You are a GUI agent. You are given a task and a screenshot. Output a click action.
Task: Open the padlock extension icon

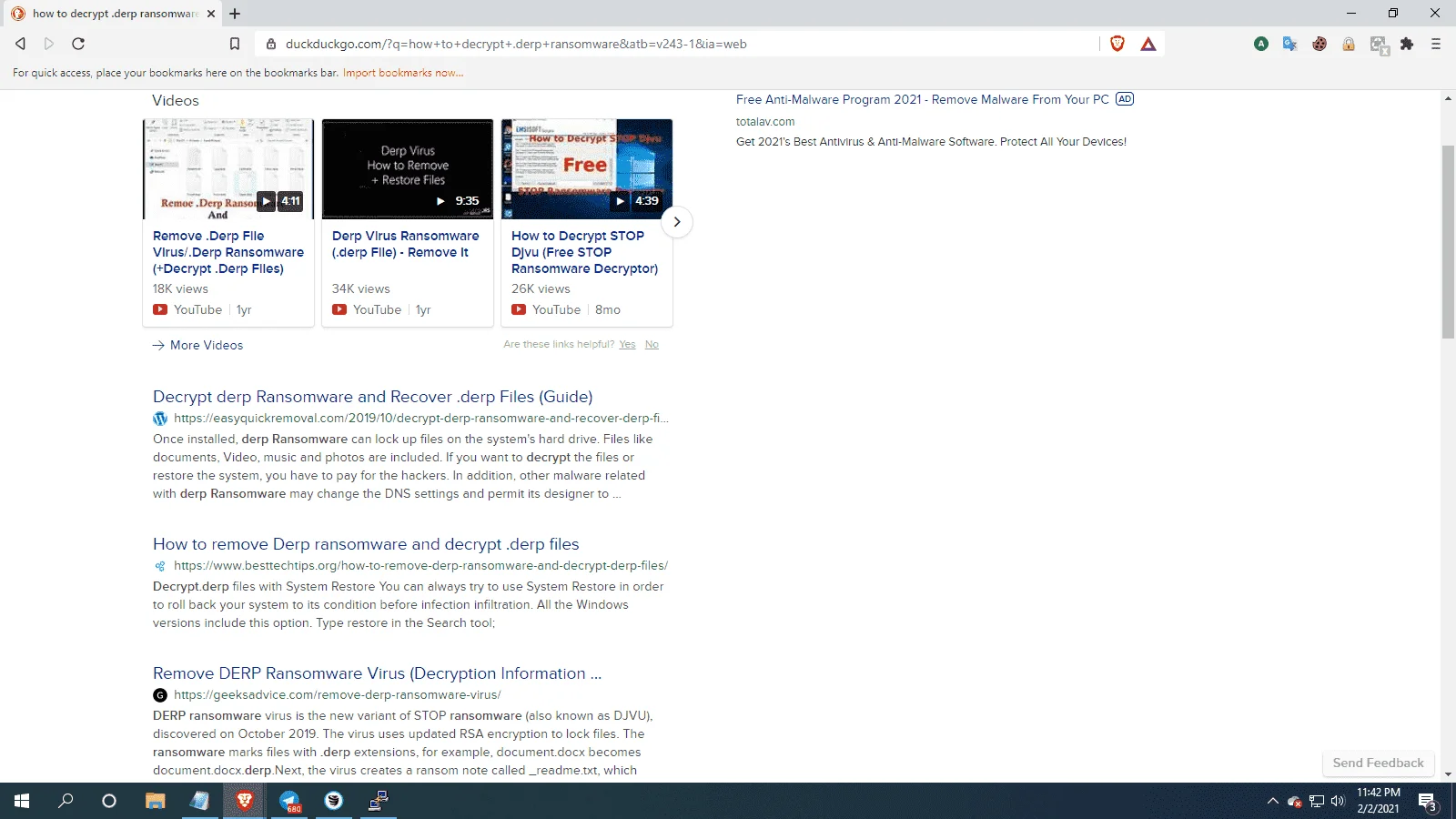point(1349,44)
